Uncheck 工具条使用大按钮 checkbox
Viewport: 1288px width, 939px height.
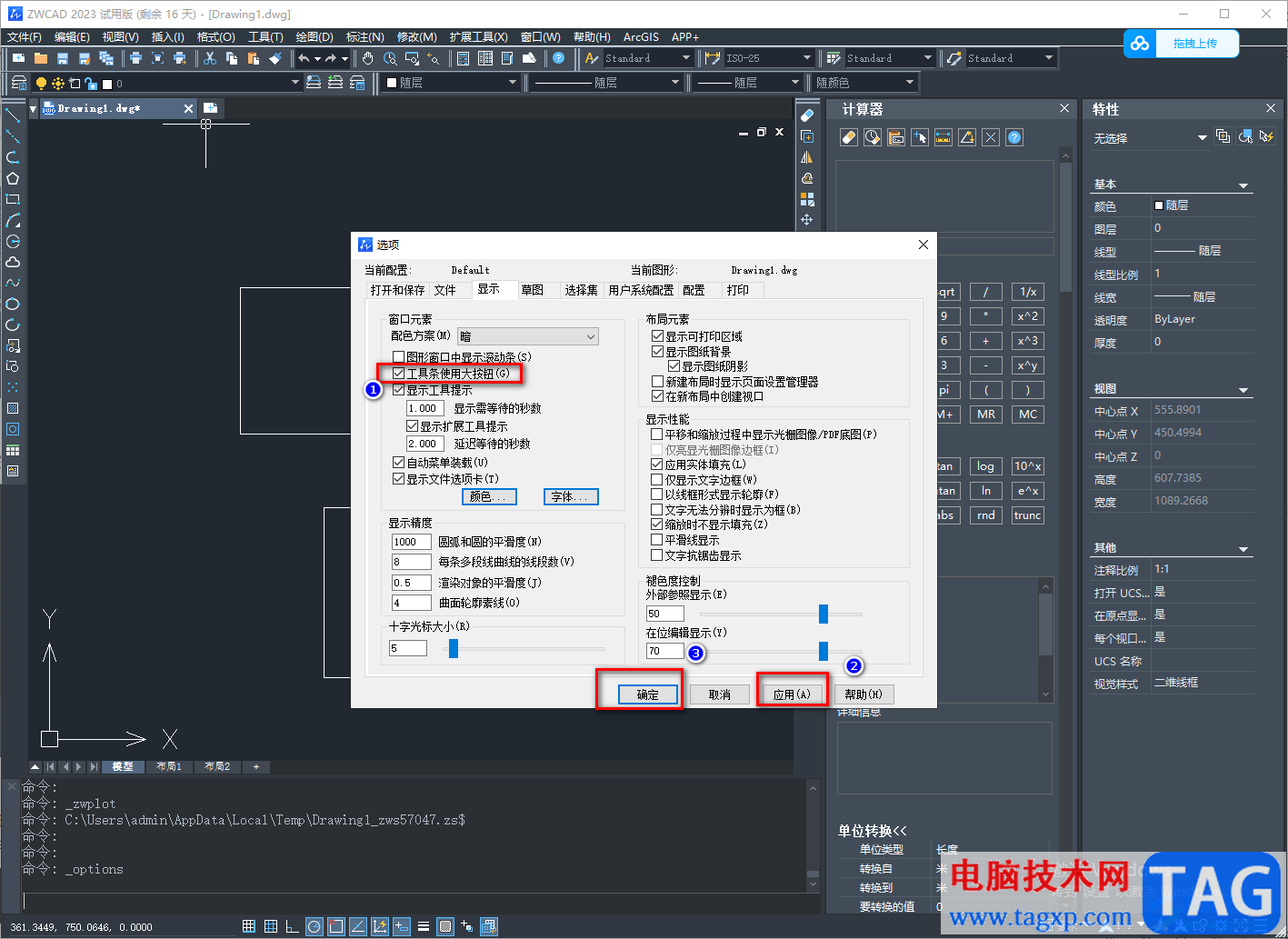[x=398, y=374]
